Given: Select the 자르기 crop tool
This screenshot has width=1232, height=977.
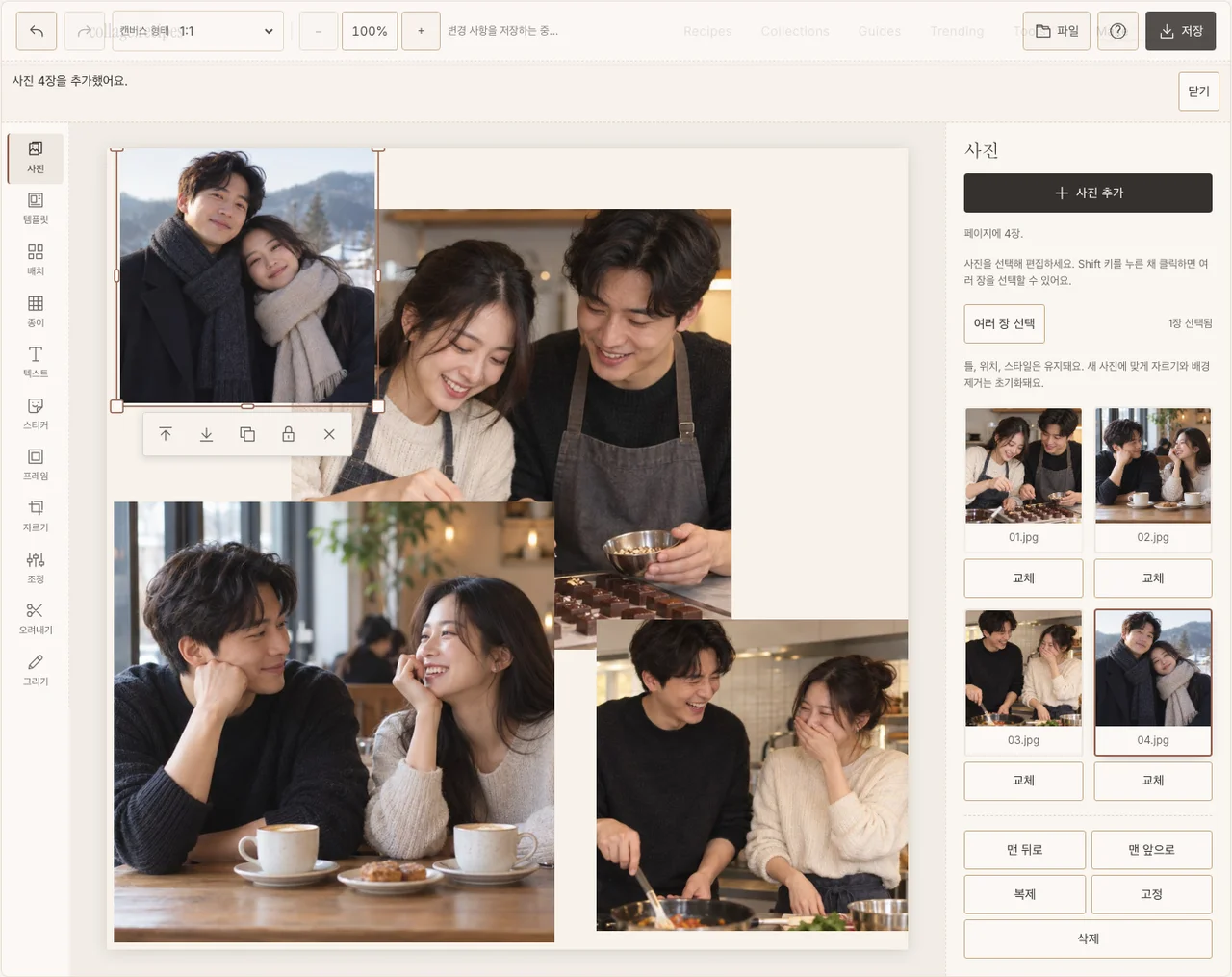Looking at the screenshot, I should (36, 517).
